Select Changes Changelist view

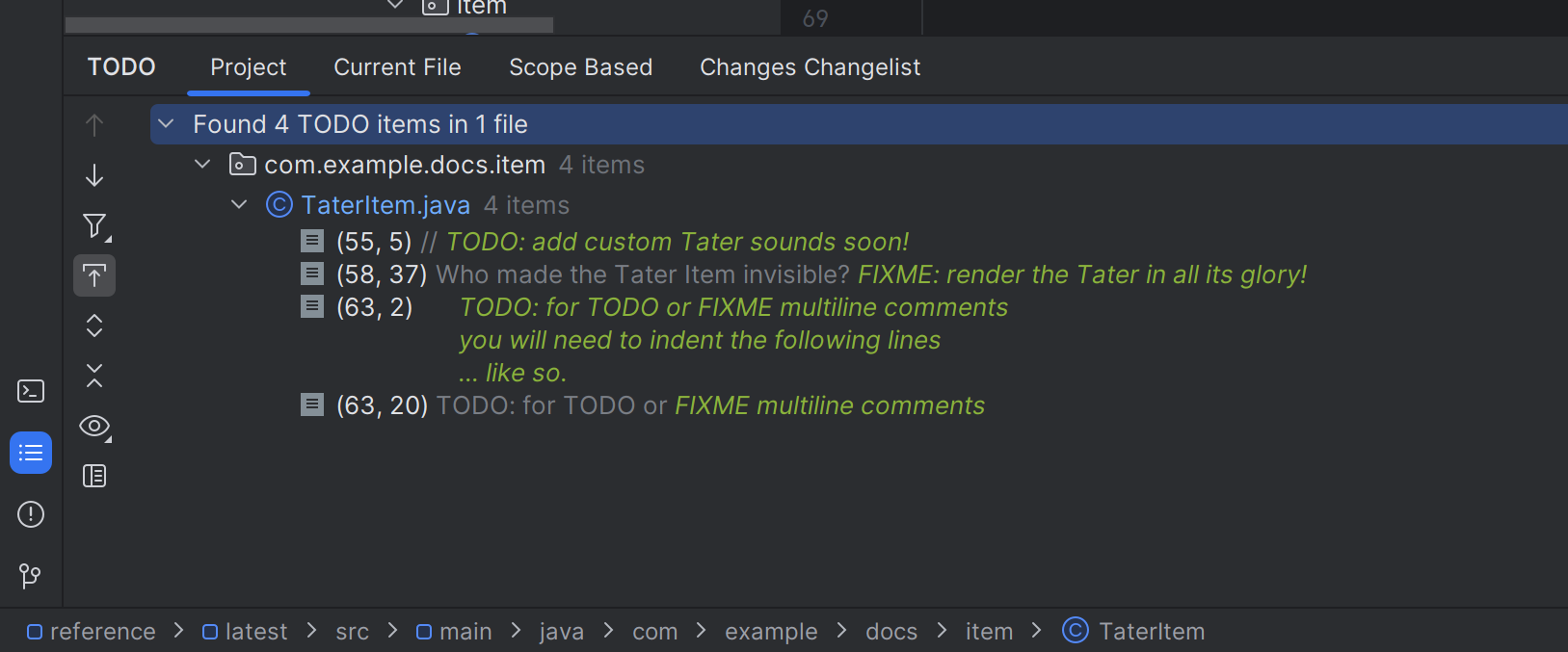(810, 66)
